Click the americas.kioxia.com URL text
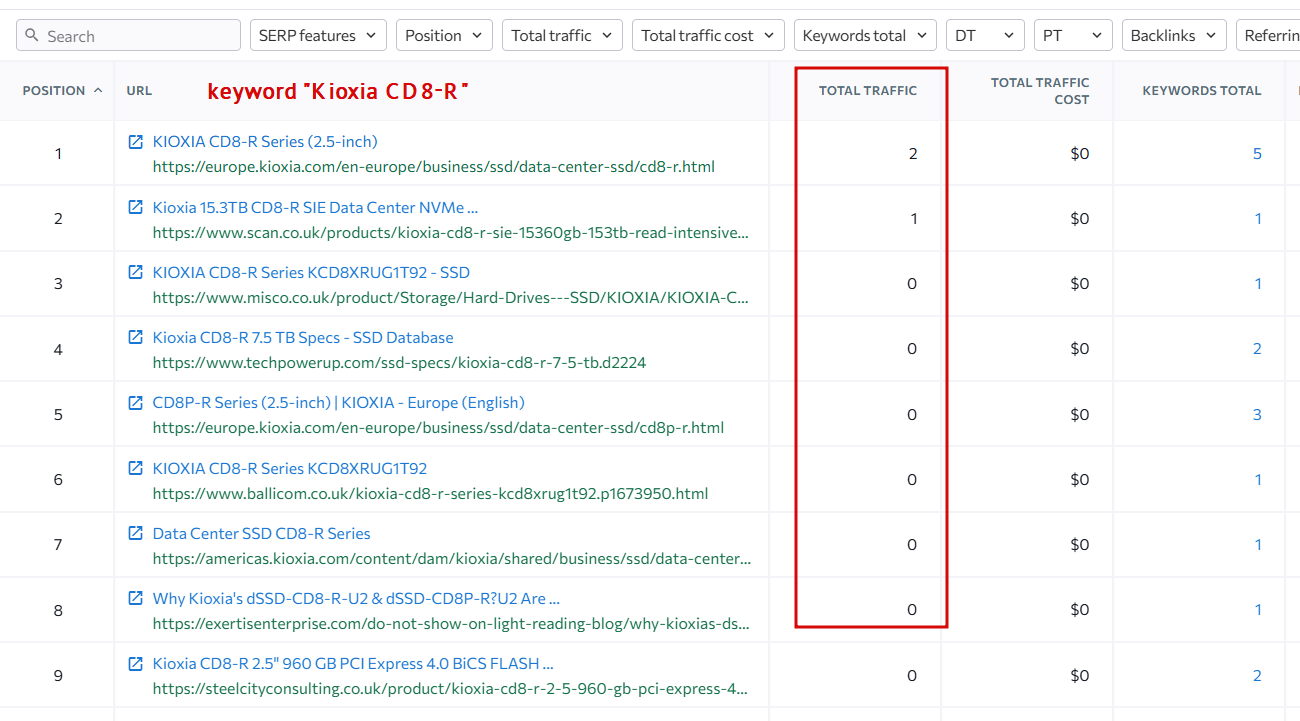1300x721 pixels. 452,559
